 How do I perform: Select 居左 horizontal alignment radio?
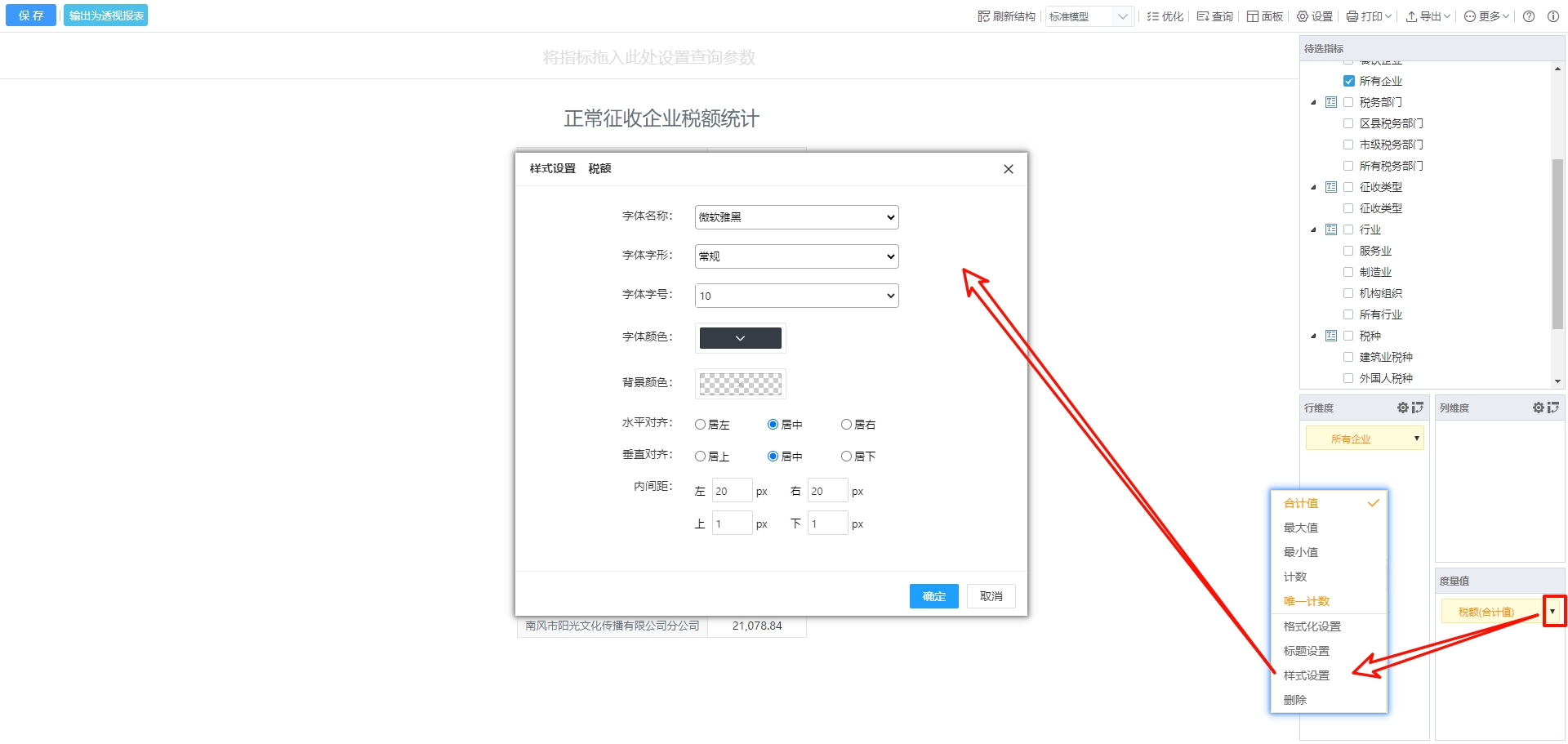click(700, 425)
